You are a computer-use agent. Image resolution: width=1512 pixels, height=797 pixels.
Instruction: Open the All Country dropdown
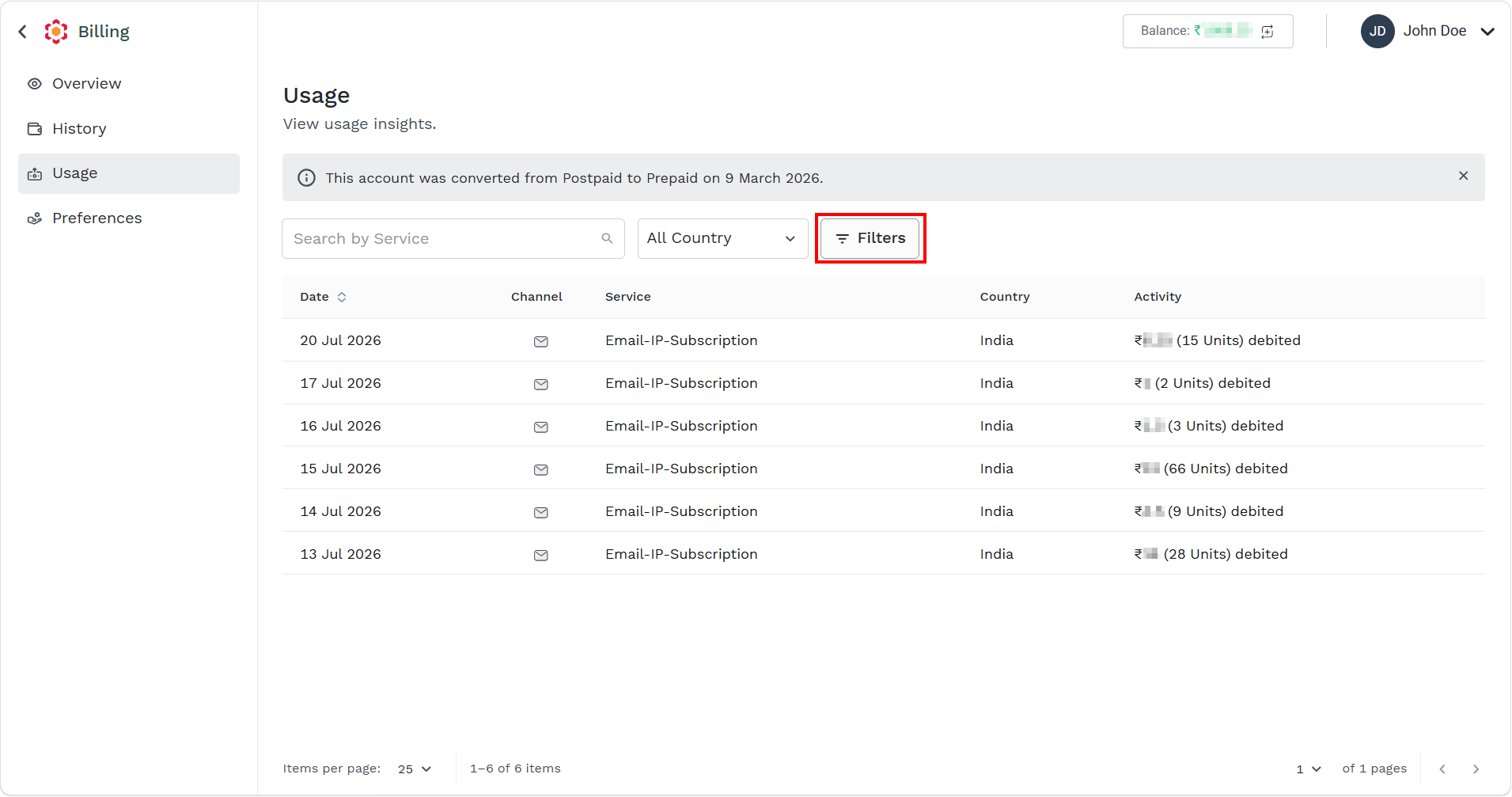pyautogui.click(x=722, y=239)
